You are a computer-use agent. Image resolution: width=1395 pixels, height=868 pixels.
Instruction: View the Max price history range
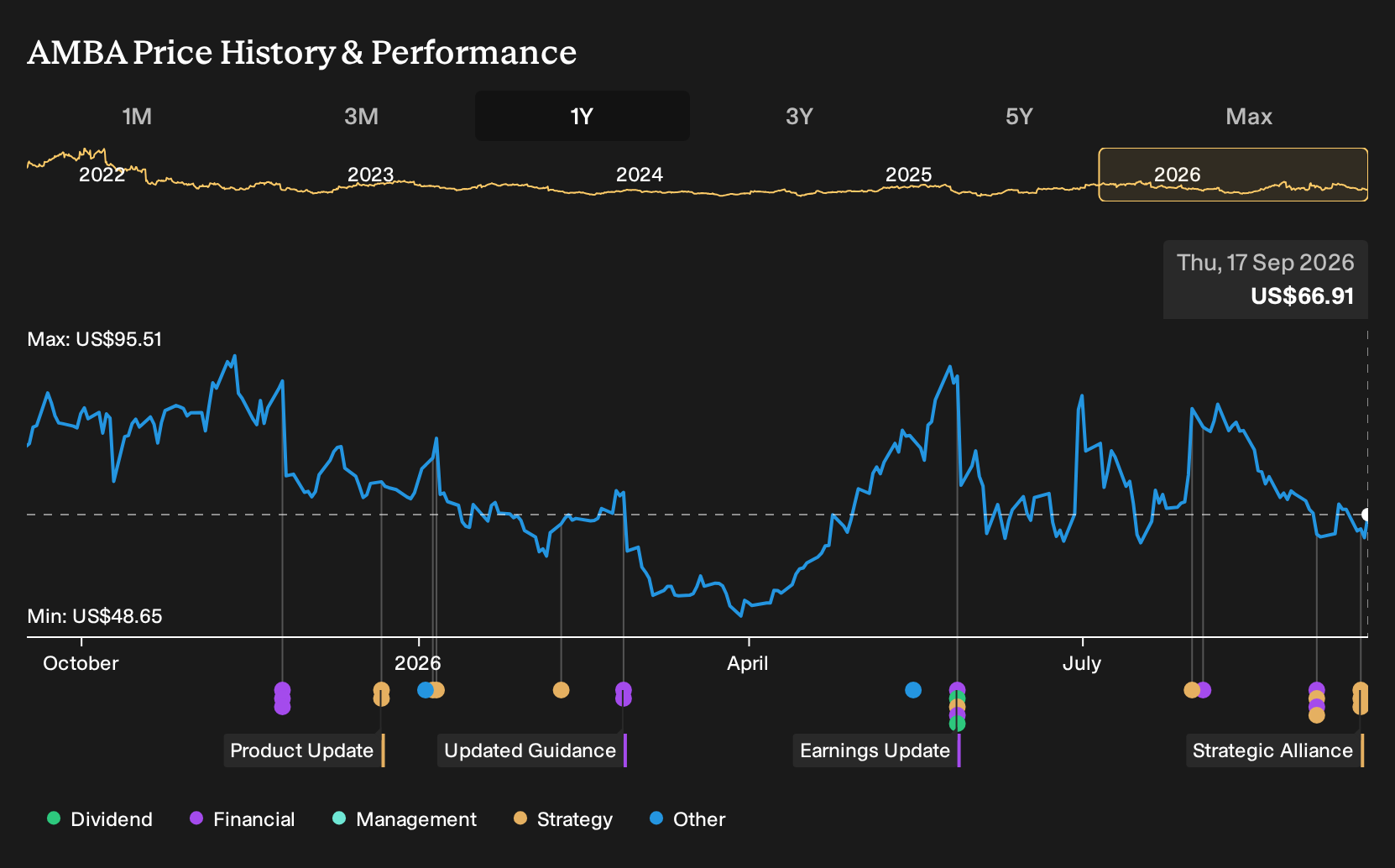point(1249,116)
